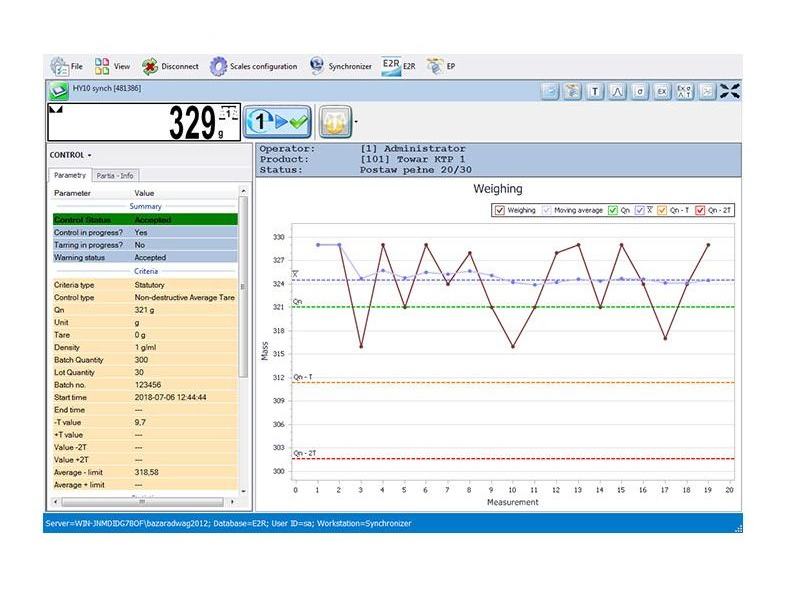Click the combined EX sigma T icon
This screenshot has height=589, width=785.
tap(684, 91)
